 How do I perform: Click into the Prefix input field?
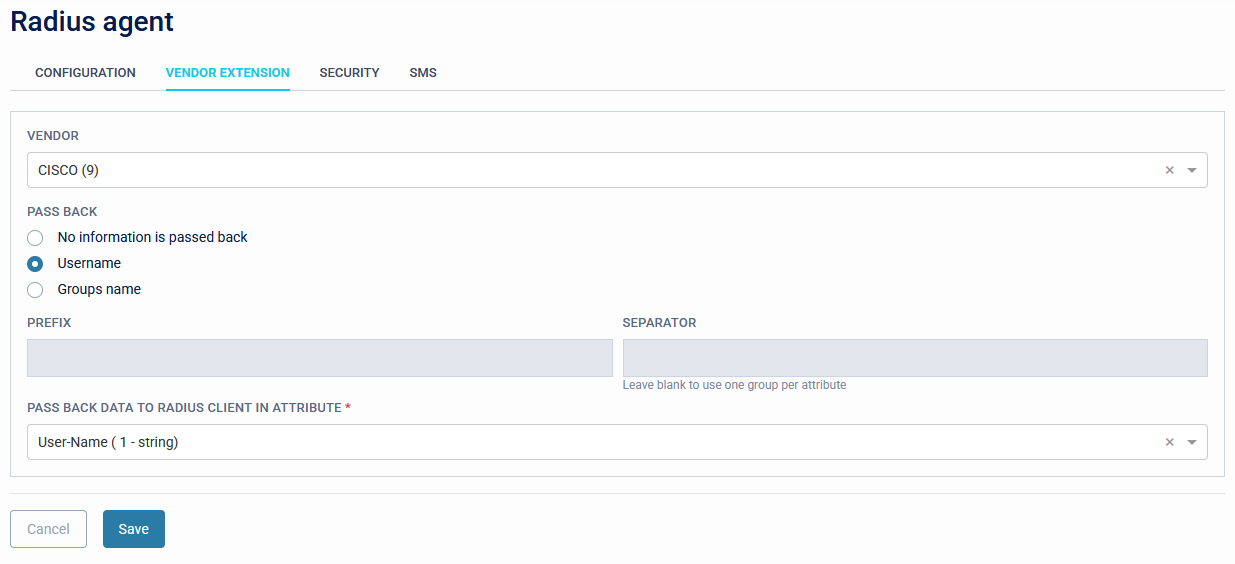tap(319, 358)
